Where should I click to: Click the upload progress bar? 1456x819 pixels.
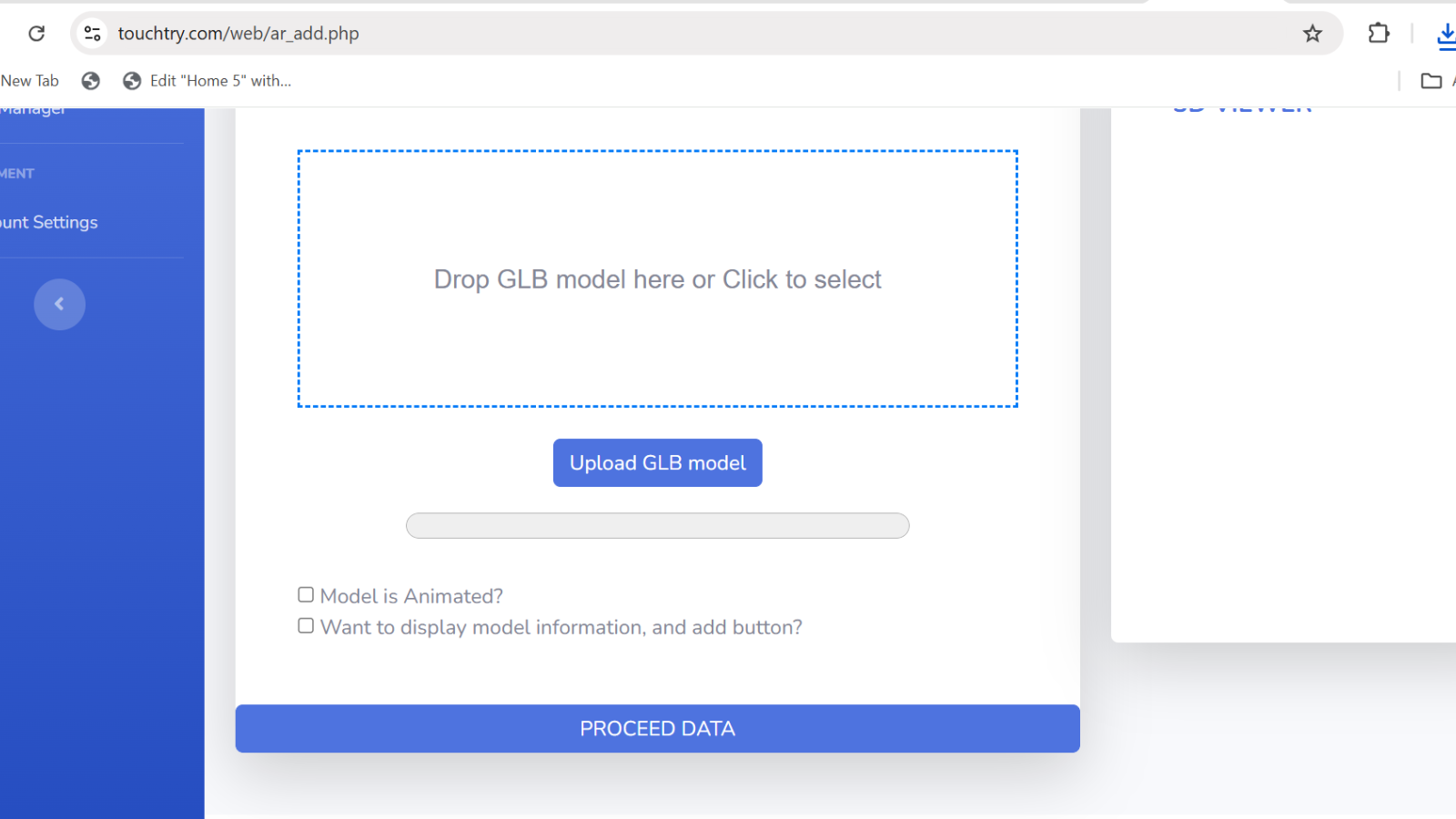click(x=657, y=525)
